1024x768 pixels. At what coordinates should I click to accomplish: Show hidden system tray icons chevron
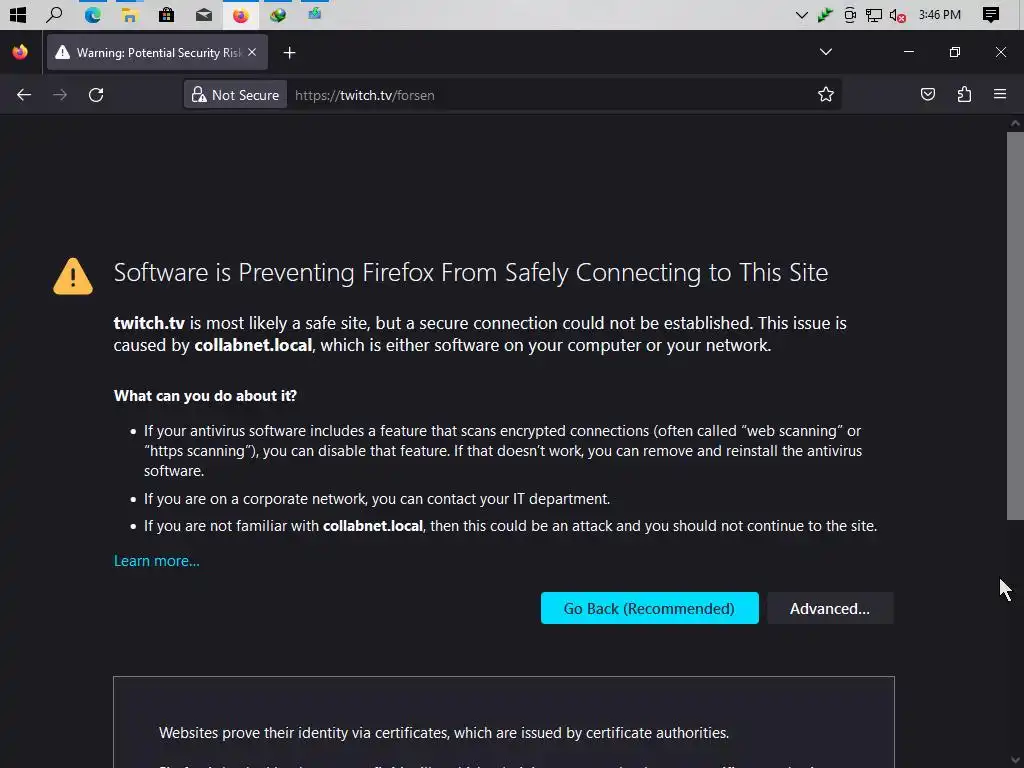(801, 15)
